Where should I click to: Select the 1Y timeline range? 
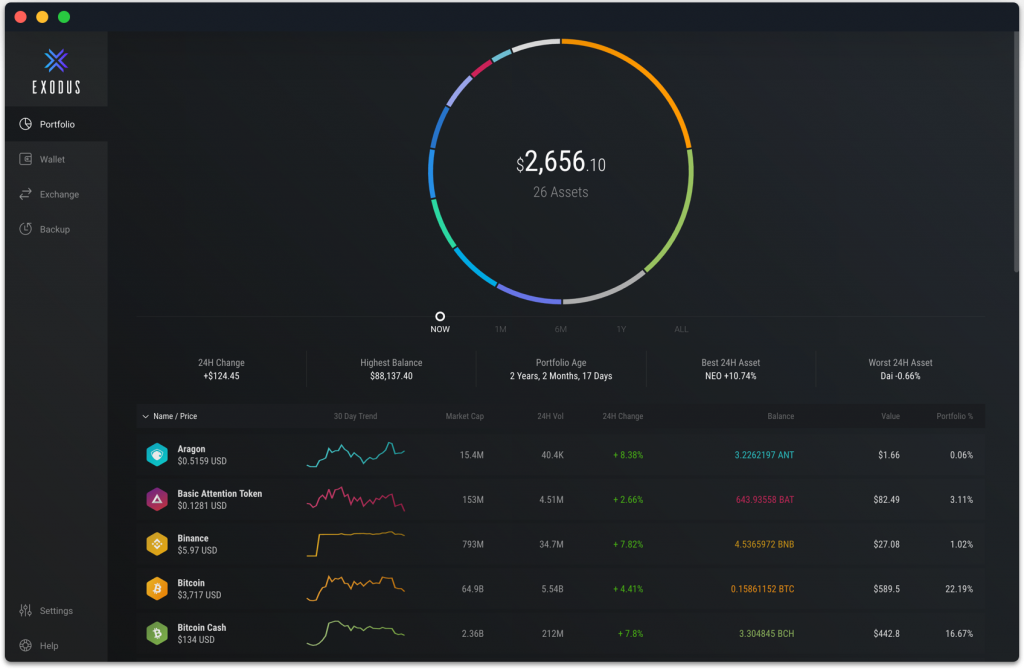pos(621,329)
